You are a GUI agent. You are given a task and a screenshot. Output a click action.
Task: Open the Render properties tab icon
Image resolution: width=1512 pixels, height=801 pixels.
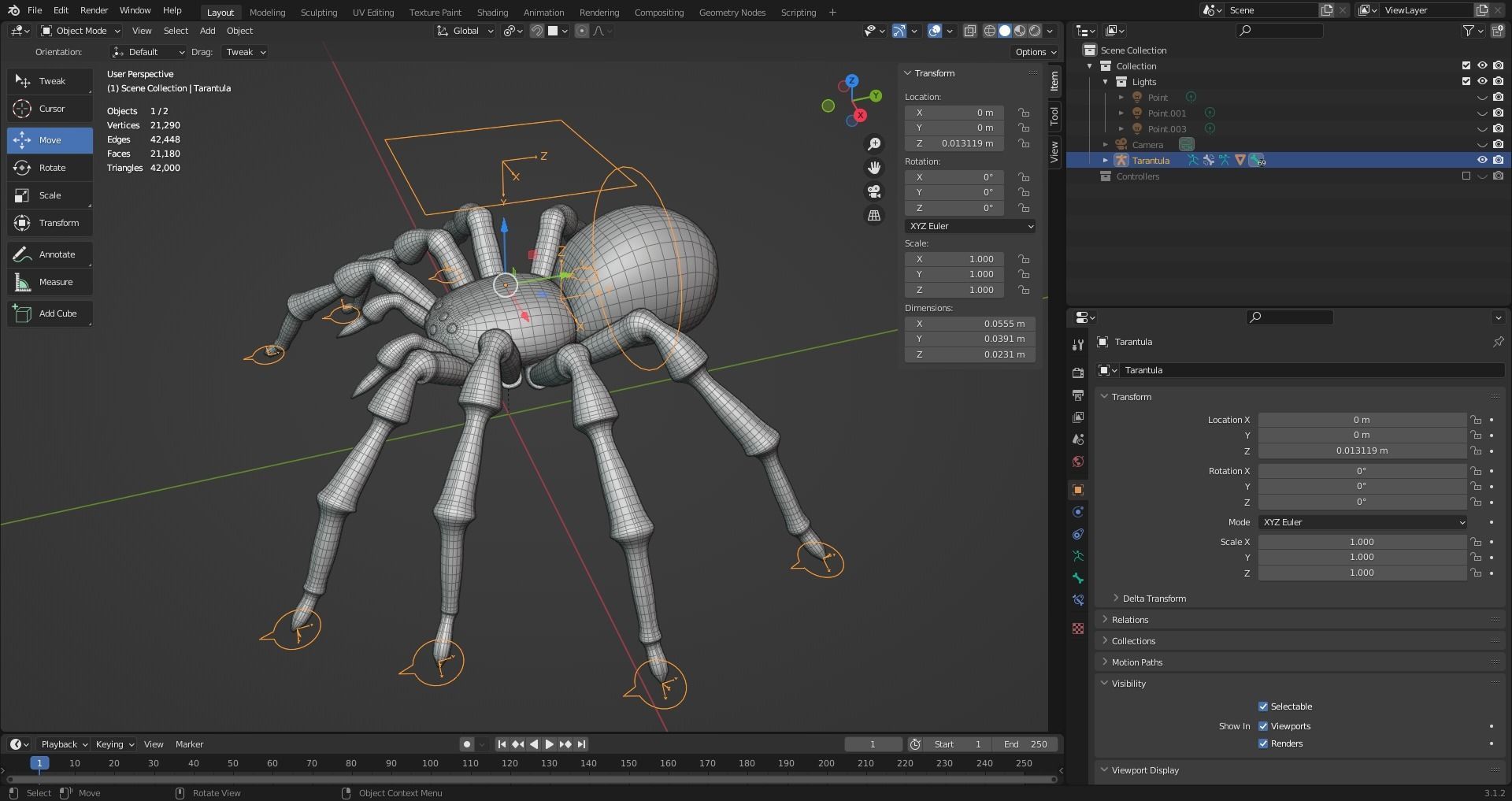click(1078, 373)
